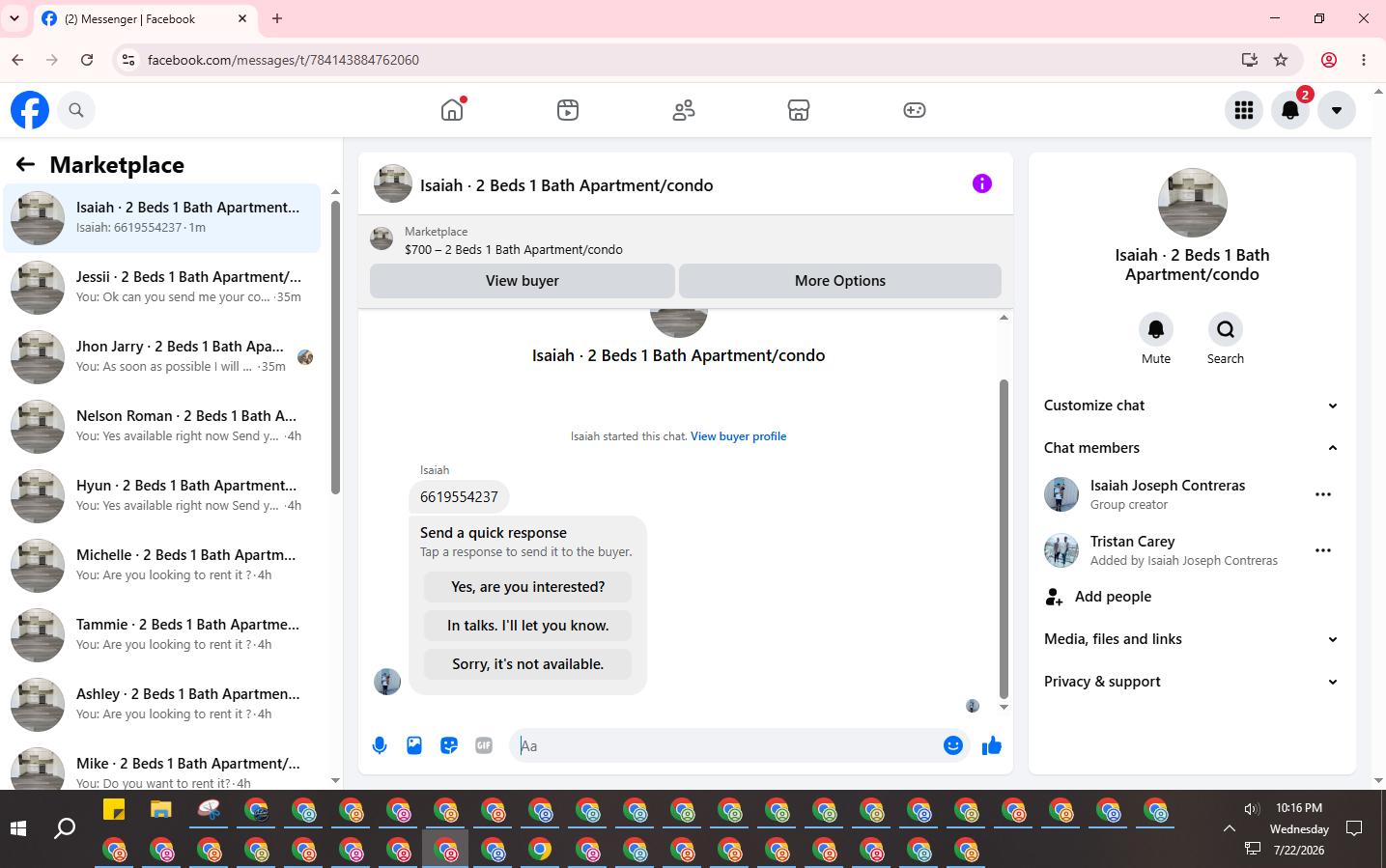
Task: Open the Nelson Roman conversation
Action: pyautogui.click(x=162, y=427)
